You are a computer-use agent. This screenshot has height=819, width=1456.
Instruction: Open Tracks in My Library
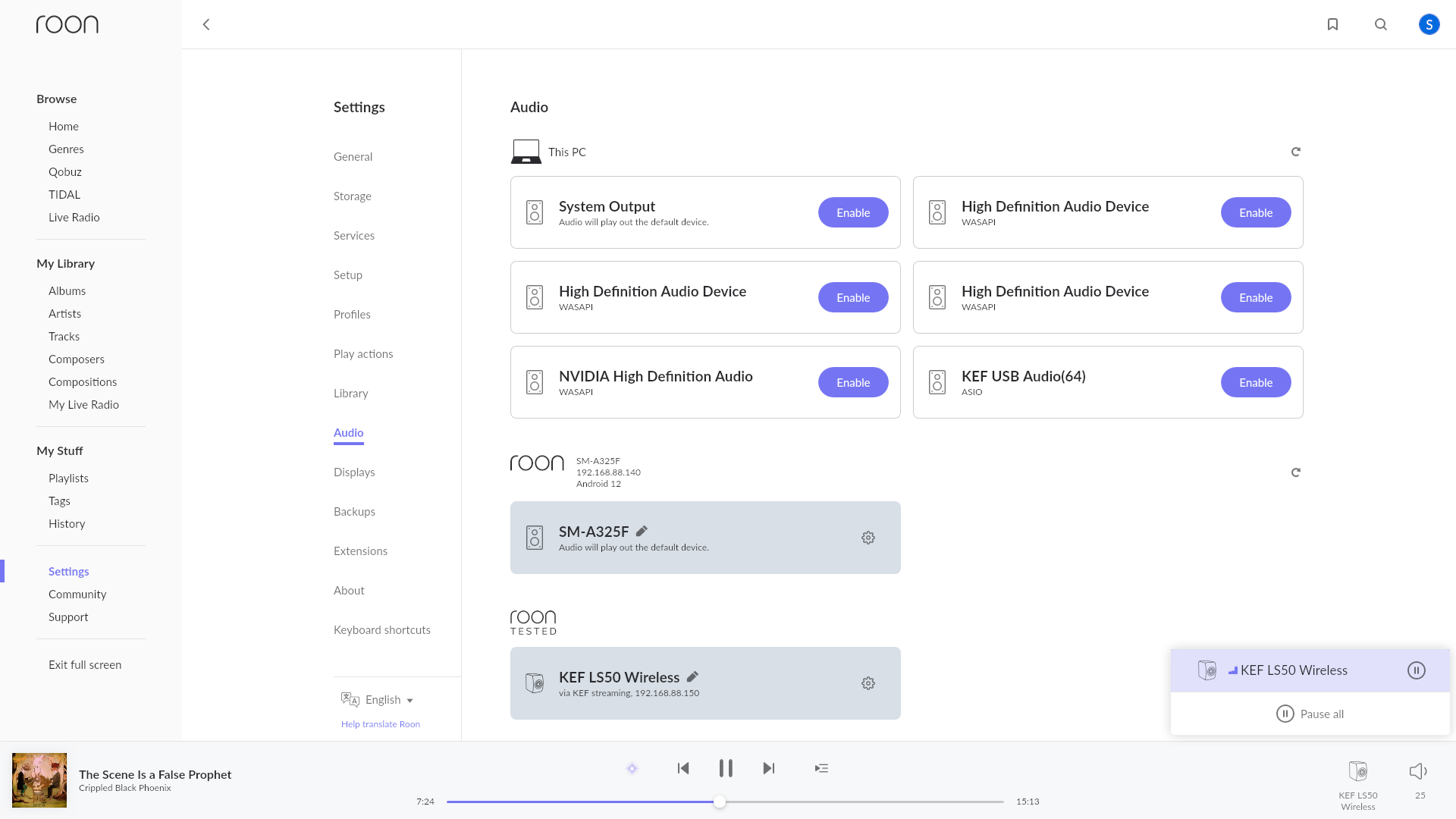(64, 337)
